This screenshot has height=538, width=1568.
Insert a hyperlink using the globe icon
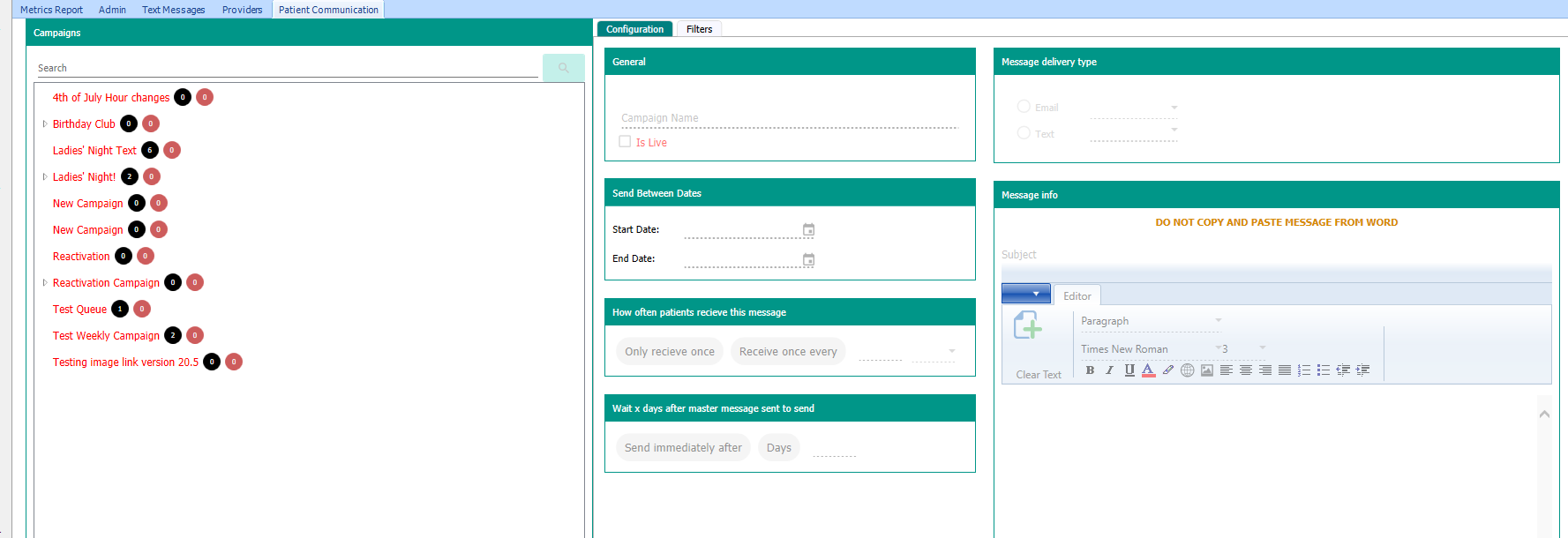(x=1188, y=370)
